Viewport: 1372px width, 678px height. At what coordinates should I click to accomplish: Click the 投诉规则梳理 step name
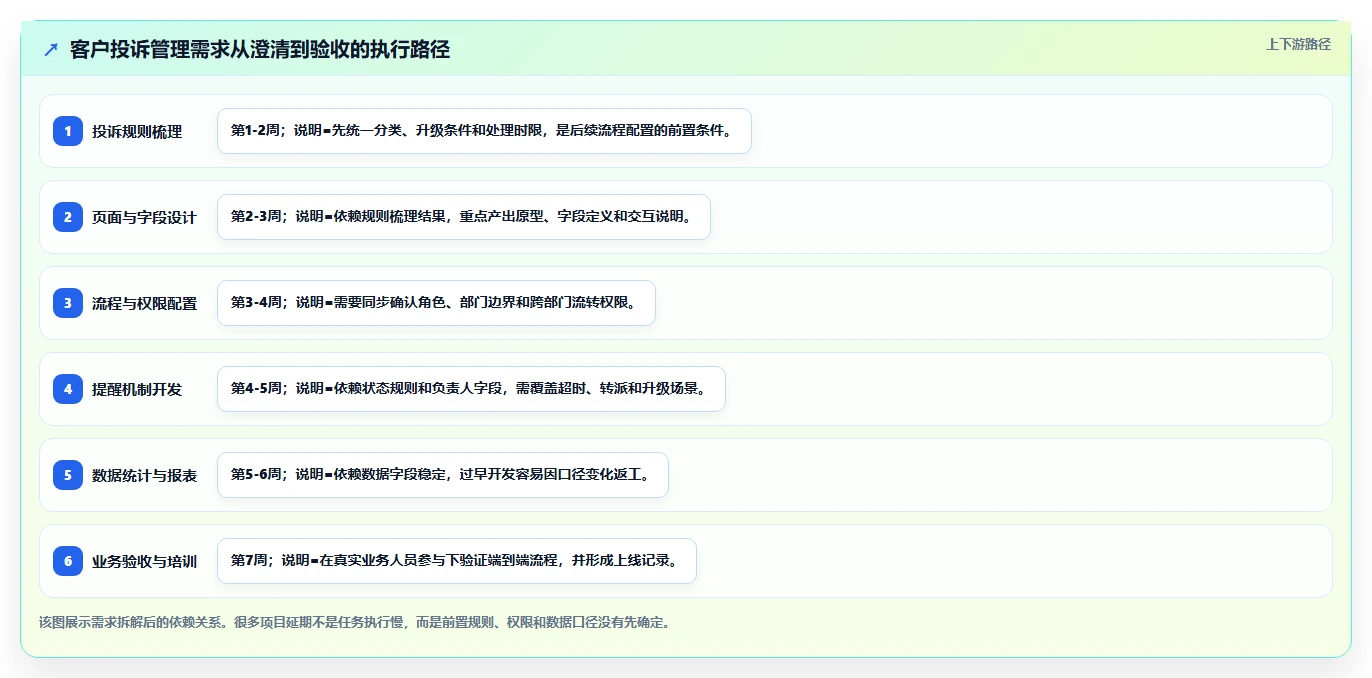(x=137, y=131)
